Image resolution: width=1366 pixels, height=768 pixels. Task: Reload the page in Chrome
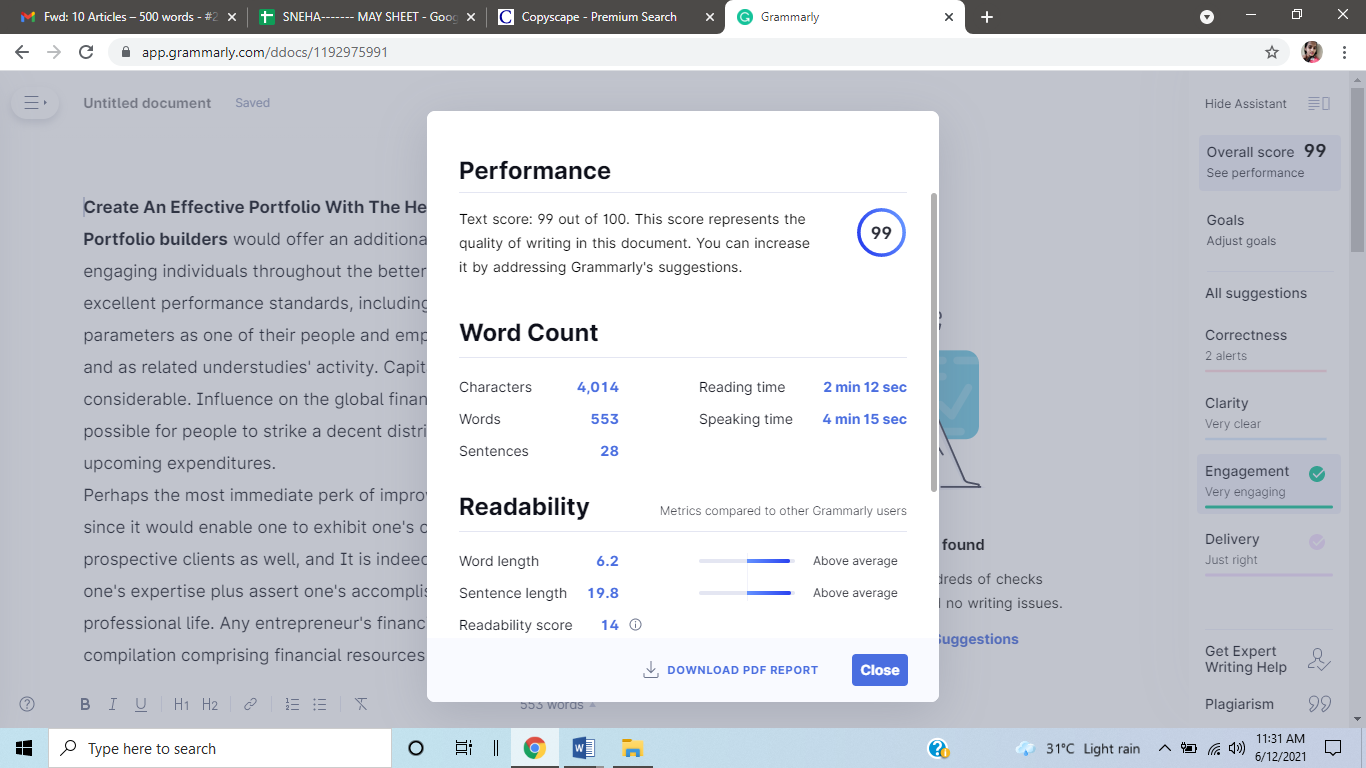[86, 52]
